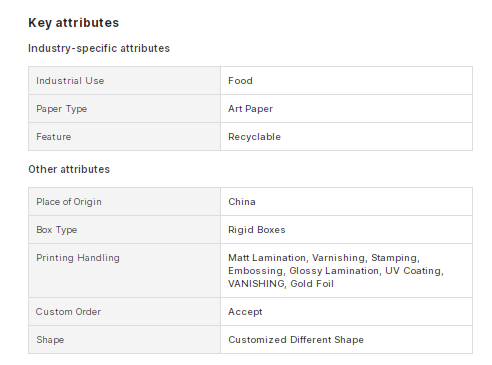This screenshot has height=365, width=492.
Task: Select the China value cell
Action: pyautogui.click(x=346, y=202)
